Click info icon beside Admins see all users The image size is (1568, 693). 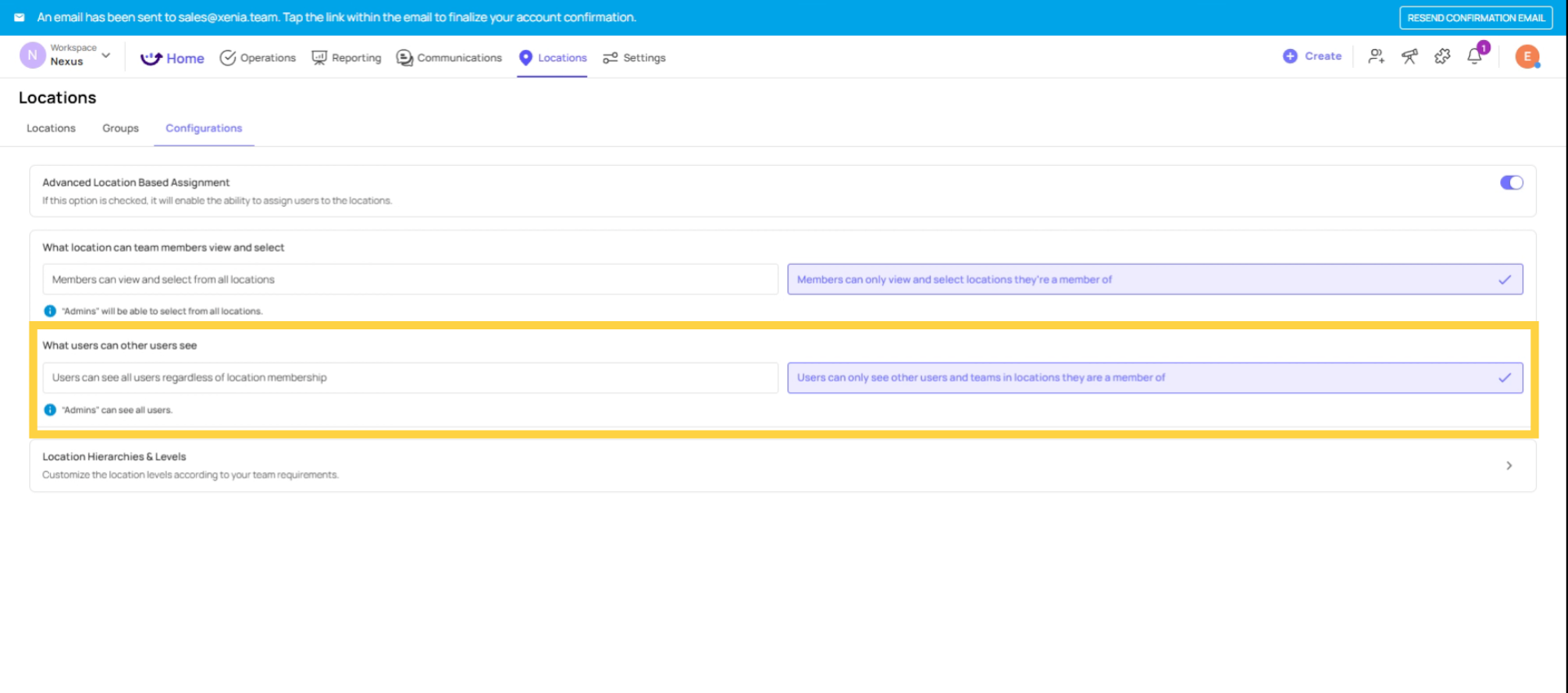(x=50, y=410)
